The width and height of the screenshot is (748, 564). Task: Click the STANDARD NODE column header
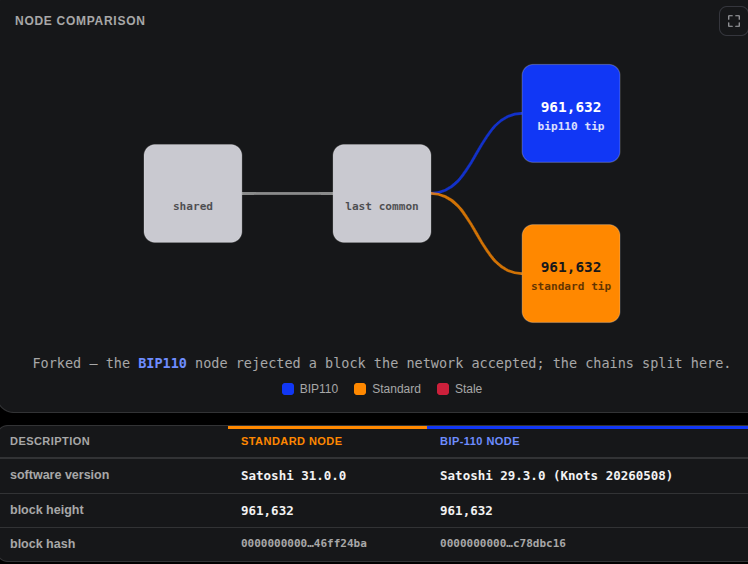coord(291,441)
